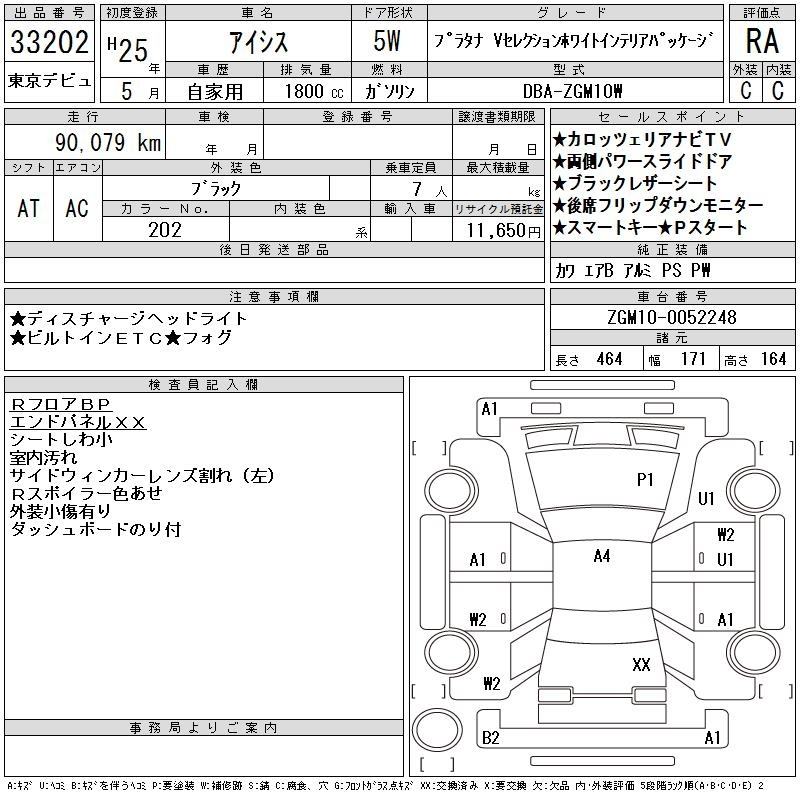The image size is (800, 800).
Task: Click the top-left empty bracket beside the diagram
Action: 429,448
